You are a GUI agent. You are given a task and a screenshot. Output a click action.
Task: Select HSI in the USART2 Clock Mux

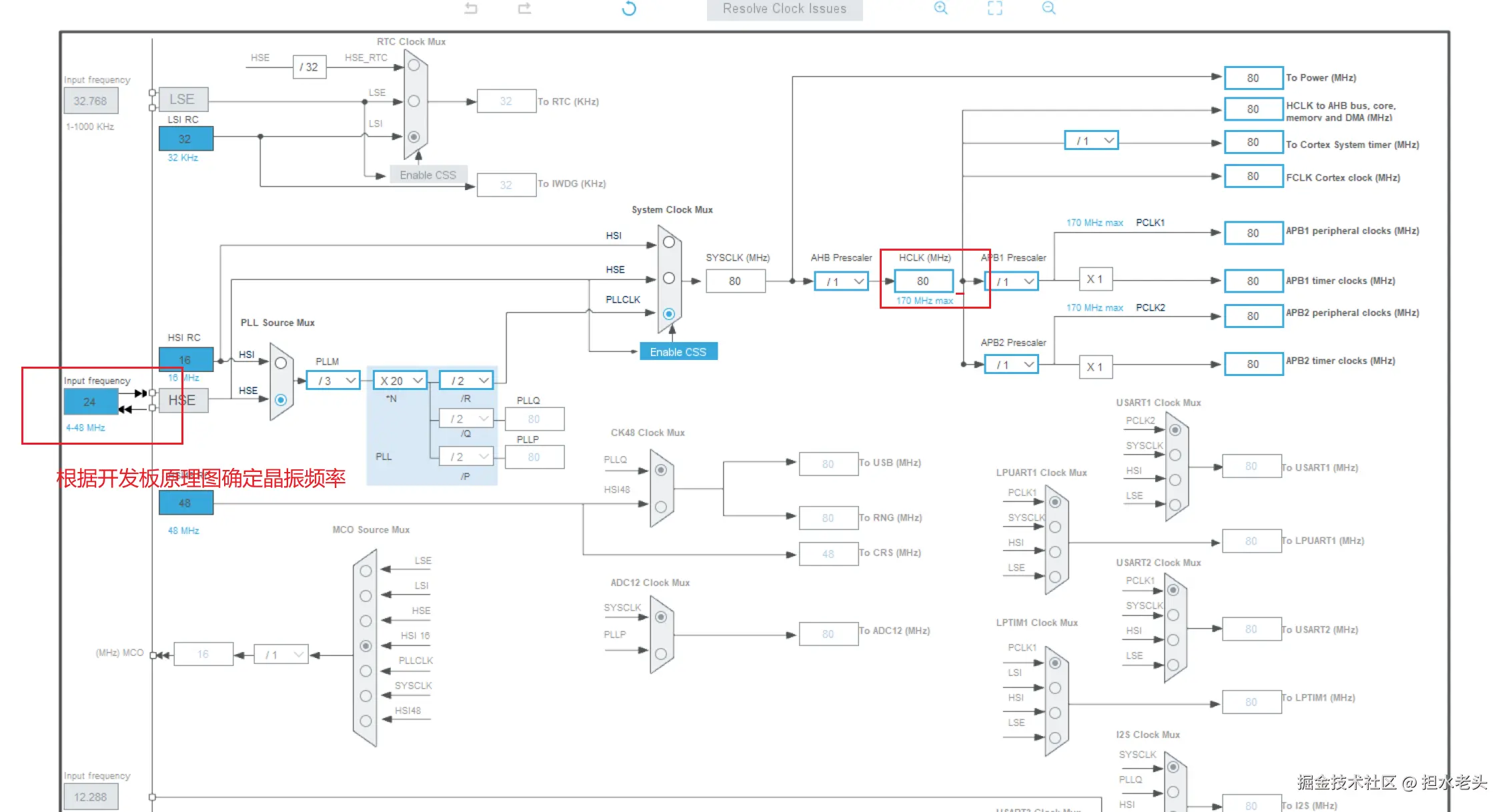point(1173,640)
